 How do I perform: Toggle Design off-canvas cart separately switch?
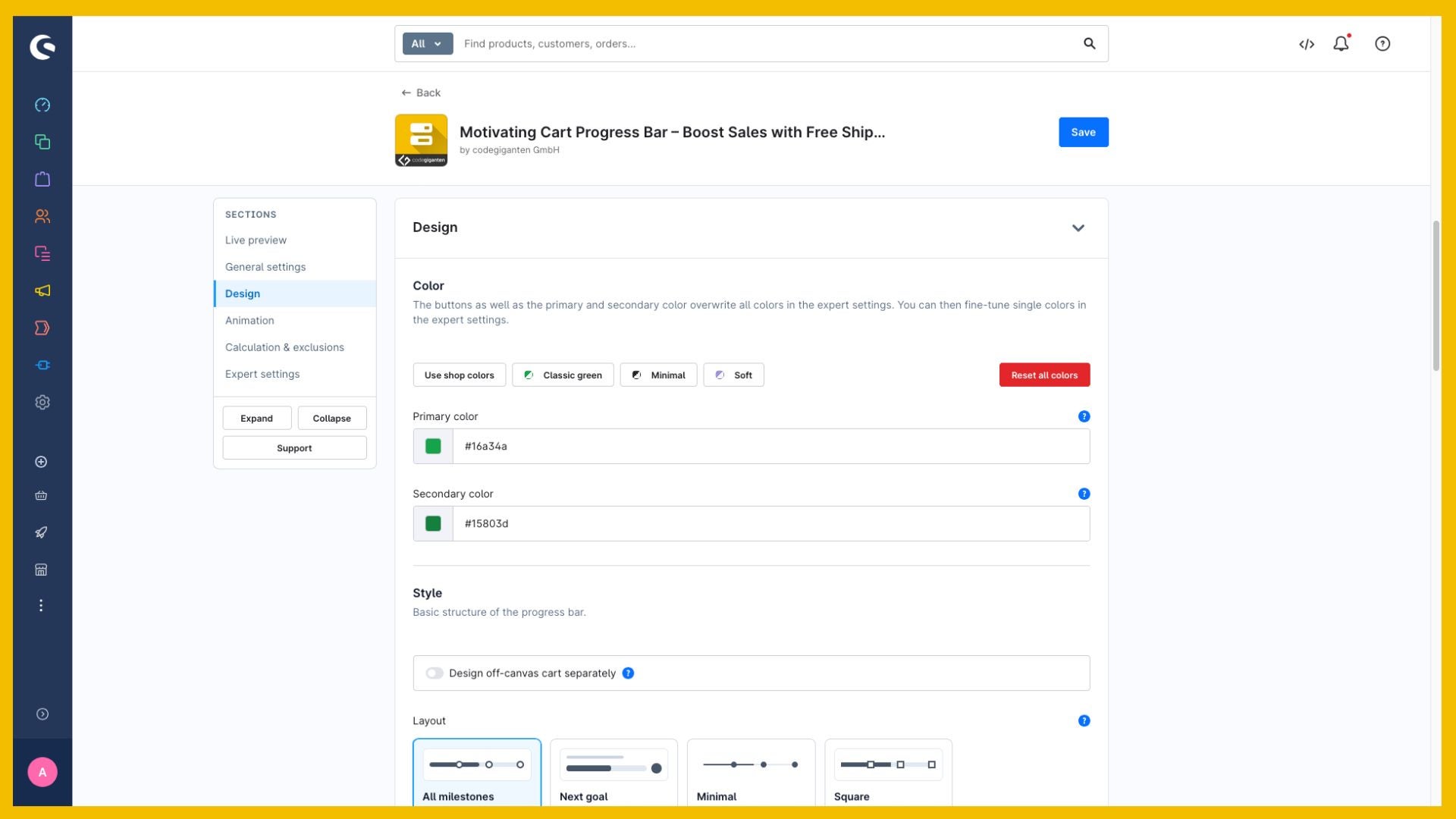(434, 673)
